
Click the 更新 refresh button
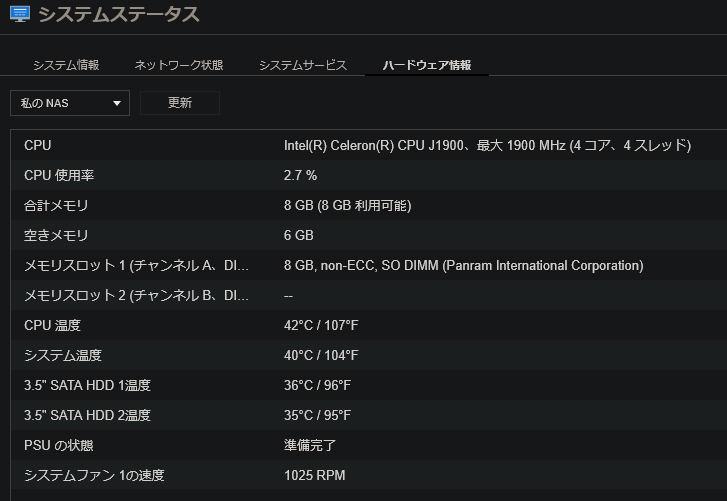pyautogui.click(x=180, y=103)
